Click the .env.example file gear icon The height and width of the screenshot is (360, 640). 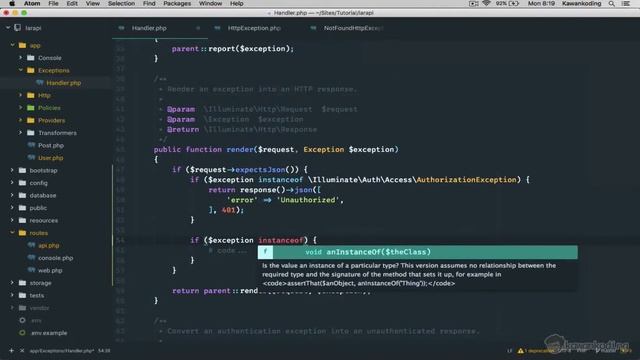22,333
